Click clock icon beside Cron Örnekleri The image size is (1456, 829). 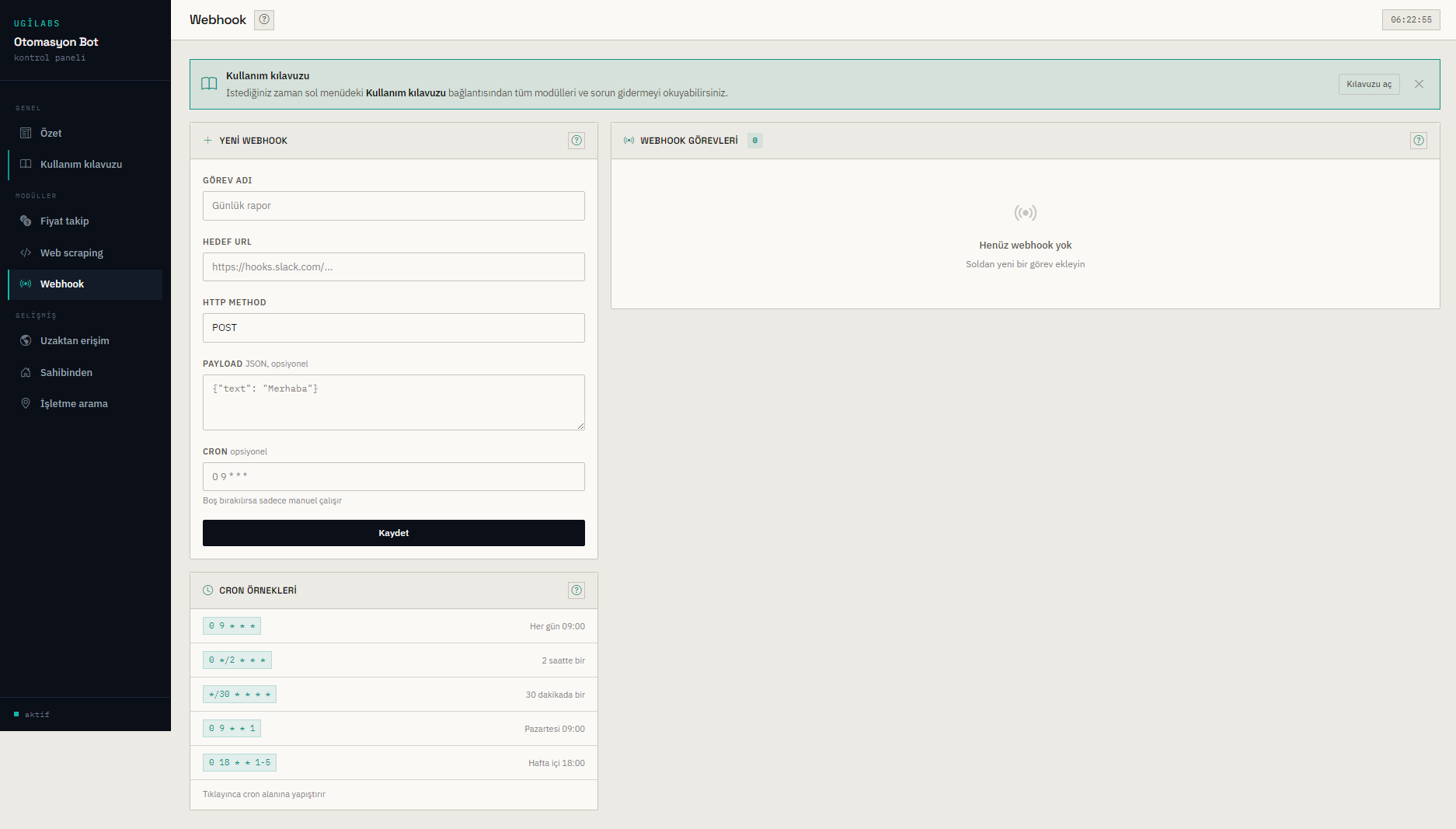(207, 590)
